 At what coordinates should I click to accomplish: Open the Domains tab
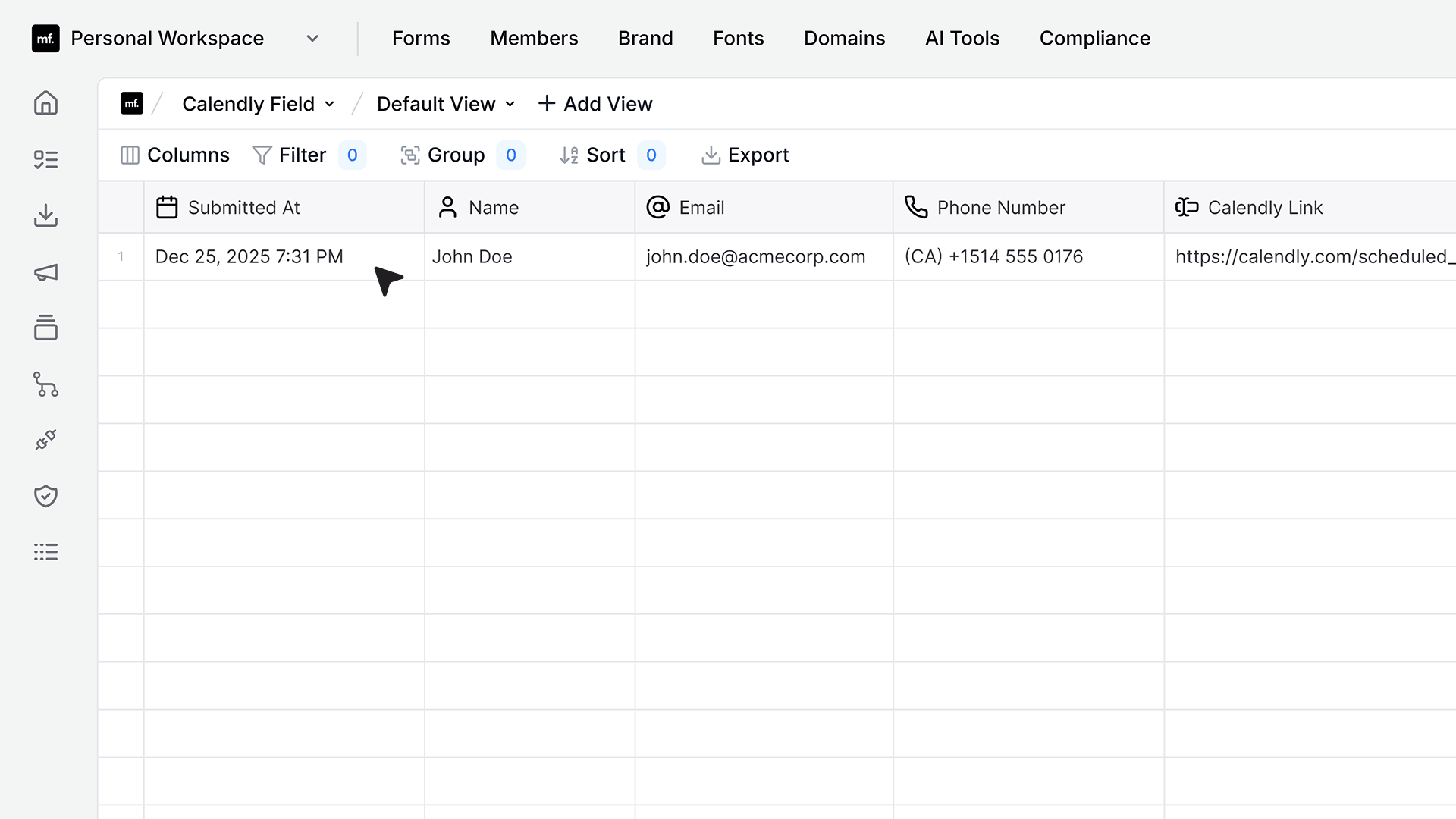(844, 39)
